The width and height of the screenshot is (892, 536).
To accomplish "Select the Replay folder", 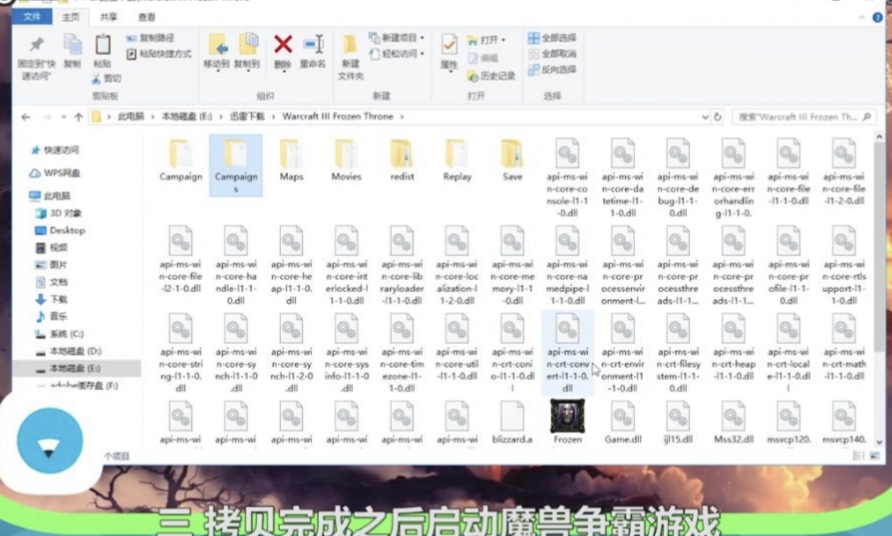I will coord(457,160).
